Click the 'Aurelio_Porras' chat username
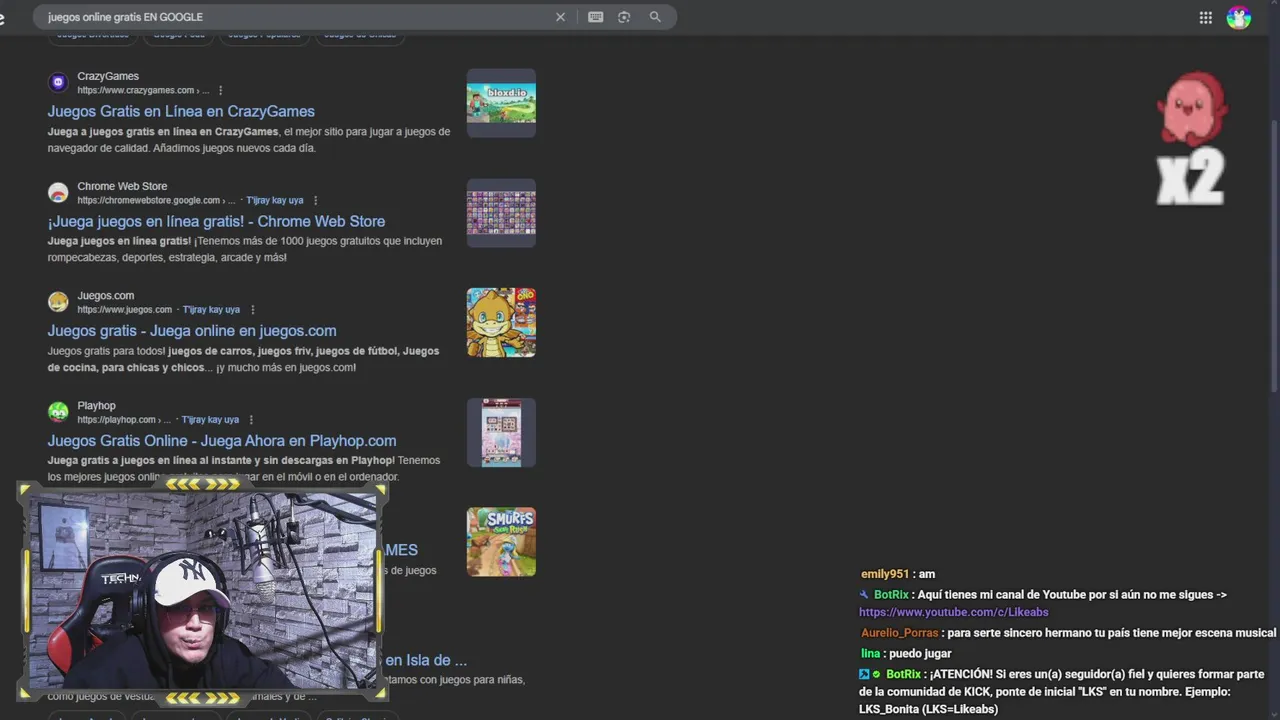The width and height of the screenshot is (1280, 720). click(x=900, y=633)
